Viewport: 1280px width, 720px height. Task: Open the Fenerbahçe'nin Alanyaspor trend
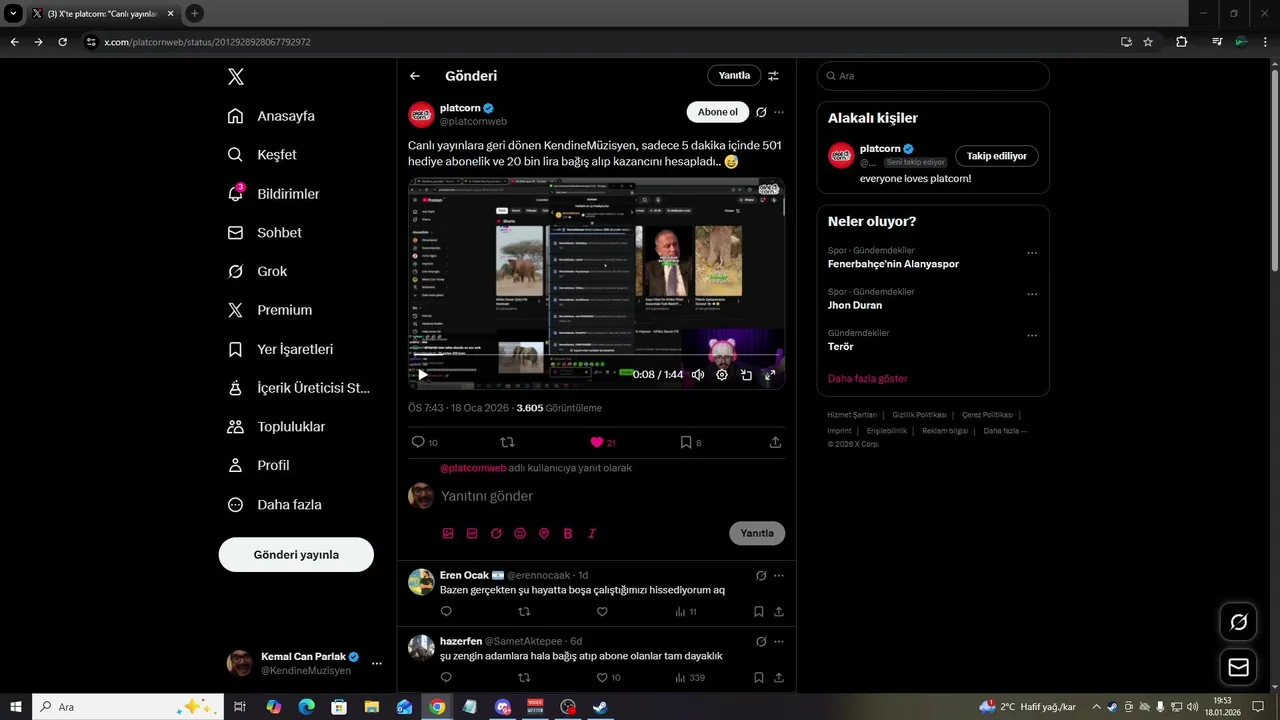(x=893, y=264)
